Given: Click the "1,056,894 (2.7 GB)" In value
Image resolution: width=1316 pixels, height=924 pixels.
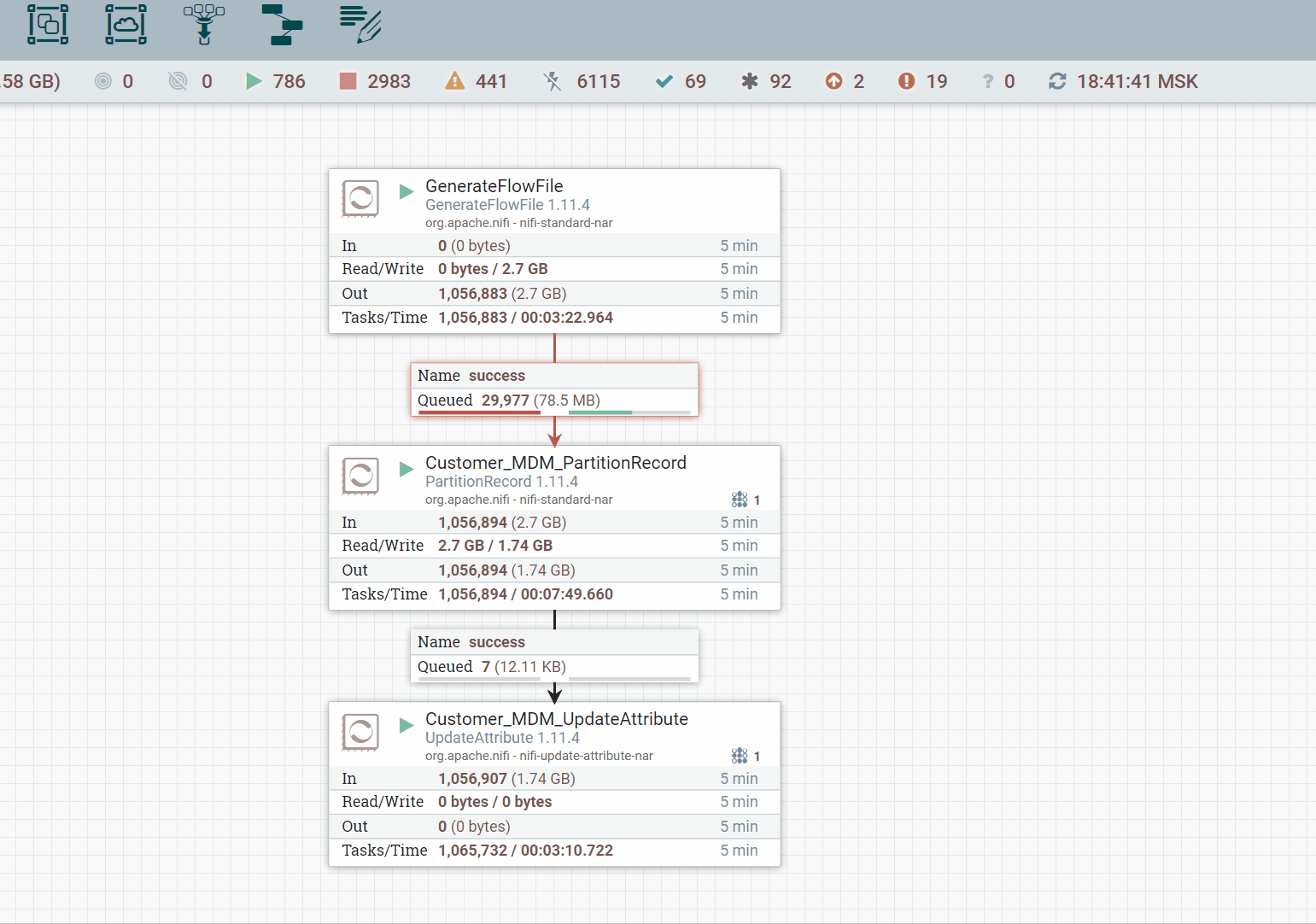Looking at the screenshot, I should (502, 523).
